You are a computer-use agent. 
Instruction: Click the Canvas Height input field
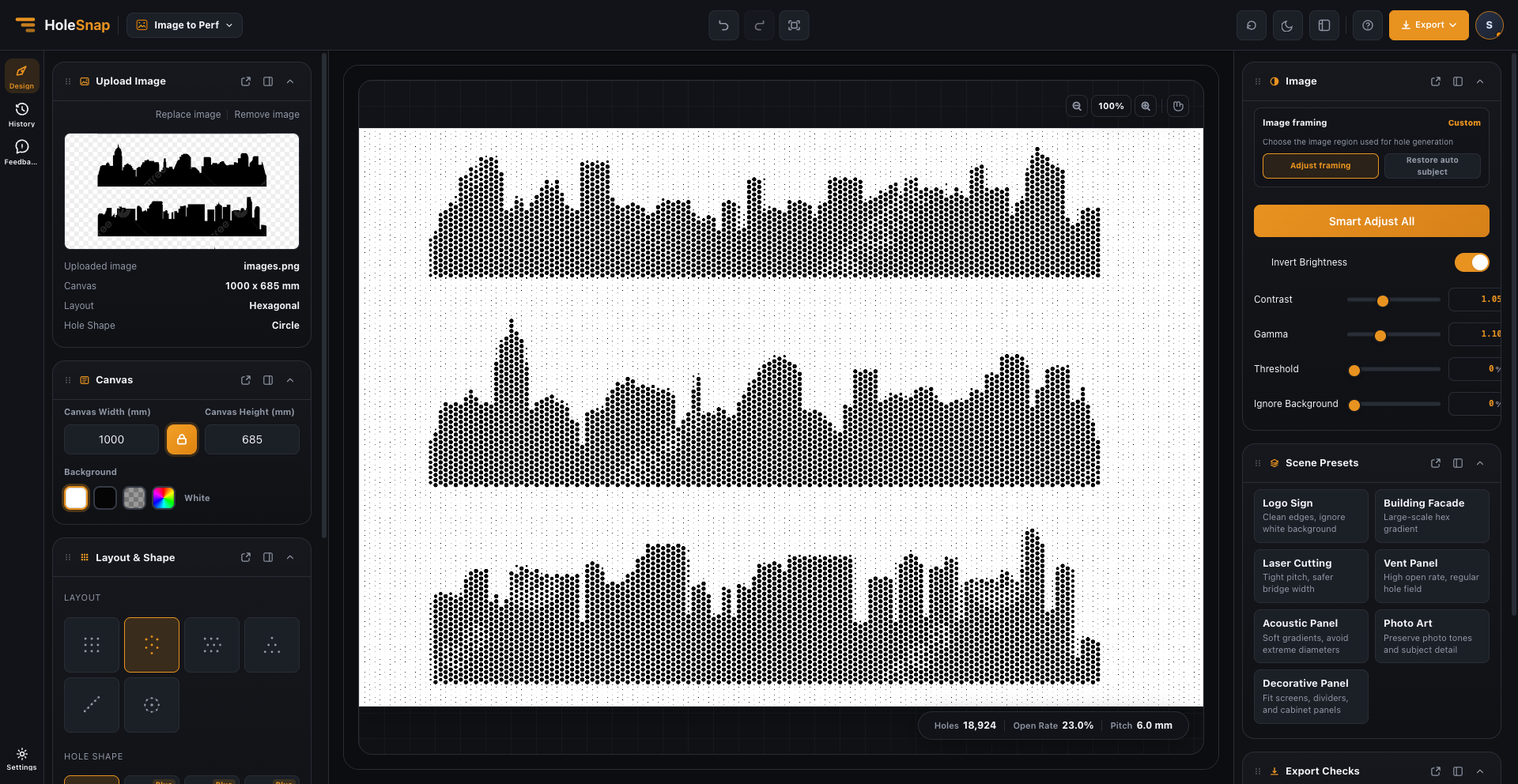point(252,439)
